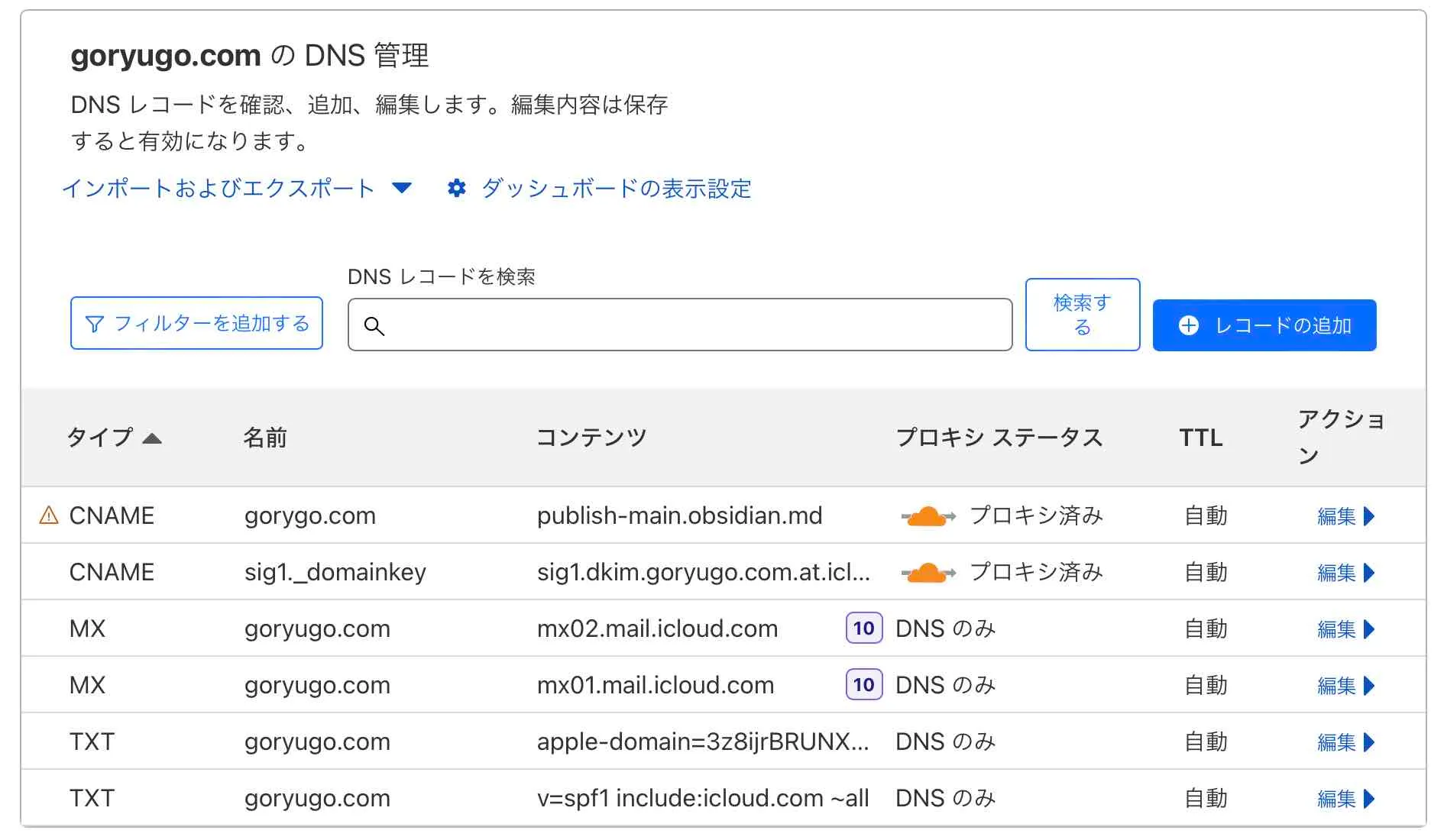Click the priority 10 badge for mx02.mail.icloud.com

click(864, 628)
